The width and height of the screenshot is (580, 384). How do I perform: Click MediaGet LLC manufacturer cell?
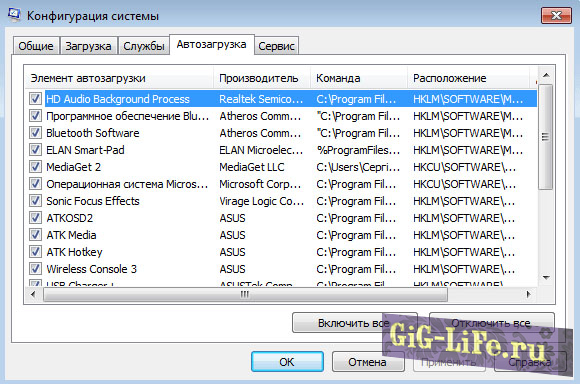coord(252,167)
